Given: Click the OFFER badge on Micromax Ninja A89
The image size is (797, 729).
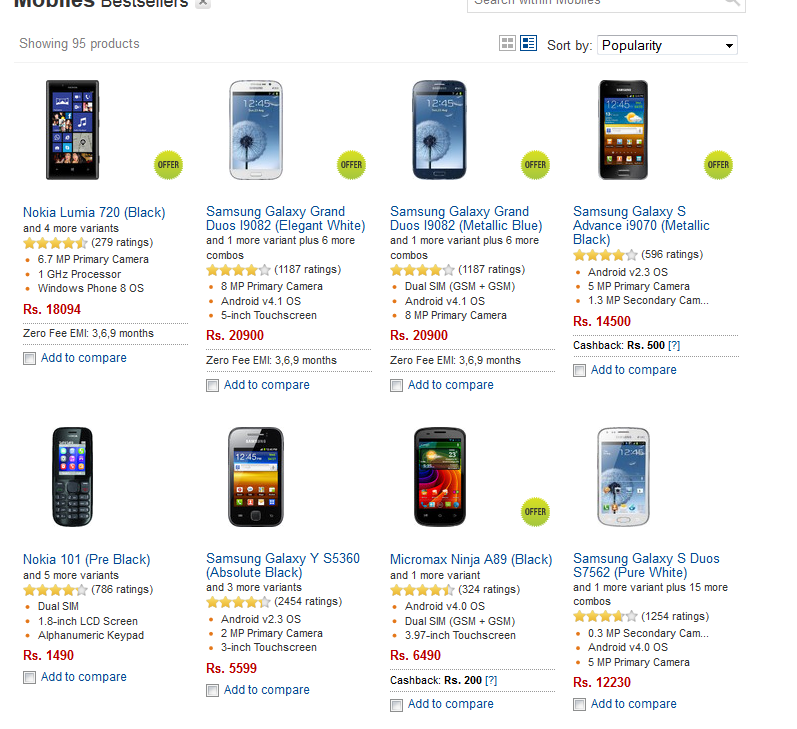Looking at the screenshot, I should 535,511.
